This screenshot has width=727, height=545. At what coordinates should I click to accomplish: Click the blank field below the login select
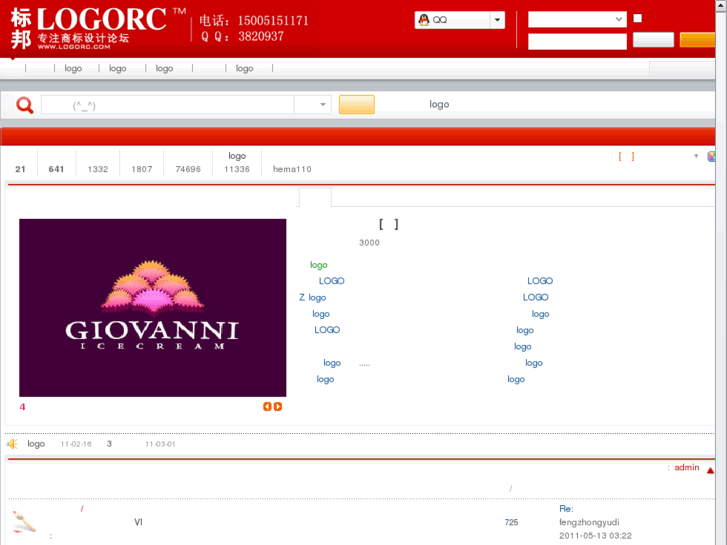pos(577,41)
